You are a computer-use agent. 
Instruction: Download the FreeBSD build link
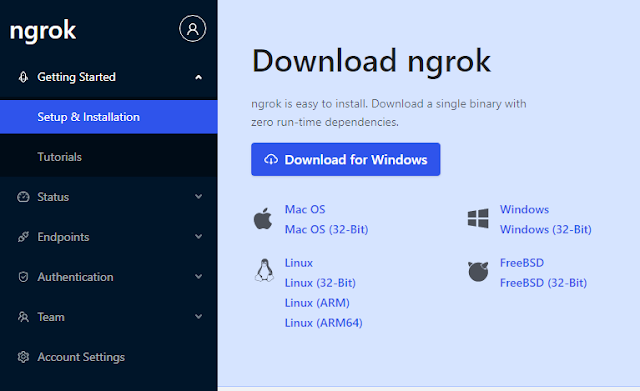[x=522, y=263]
